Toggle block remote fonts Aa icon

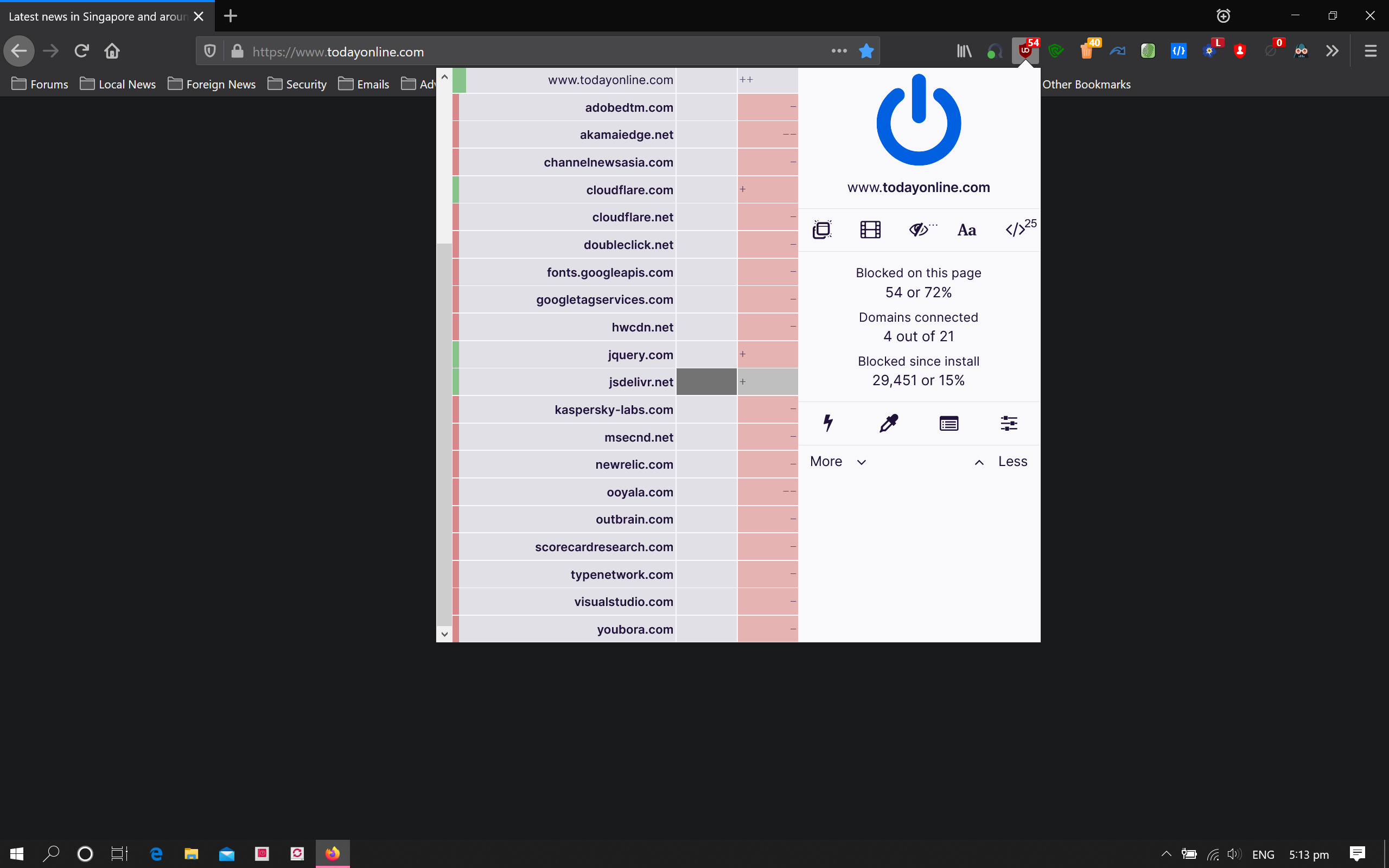pyautogui.click(x=966, y=230)
